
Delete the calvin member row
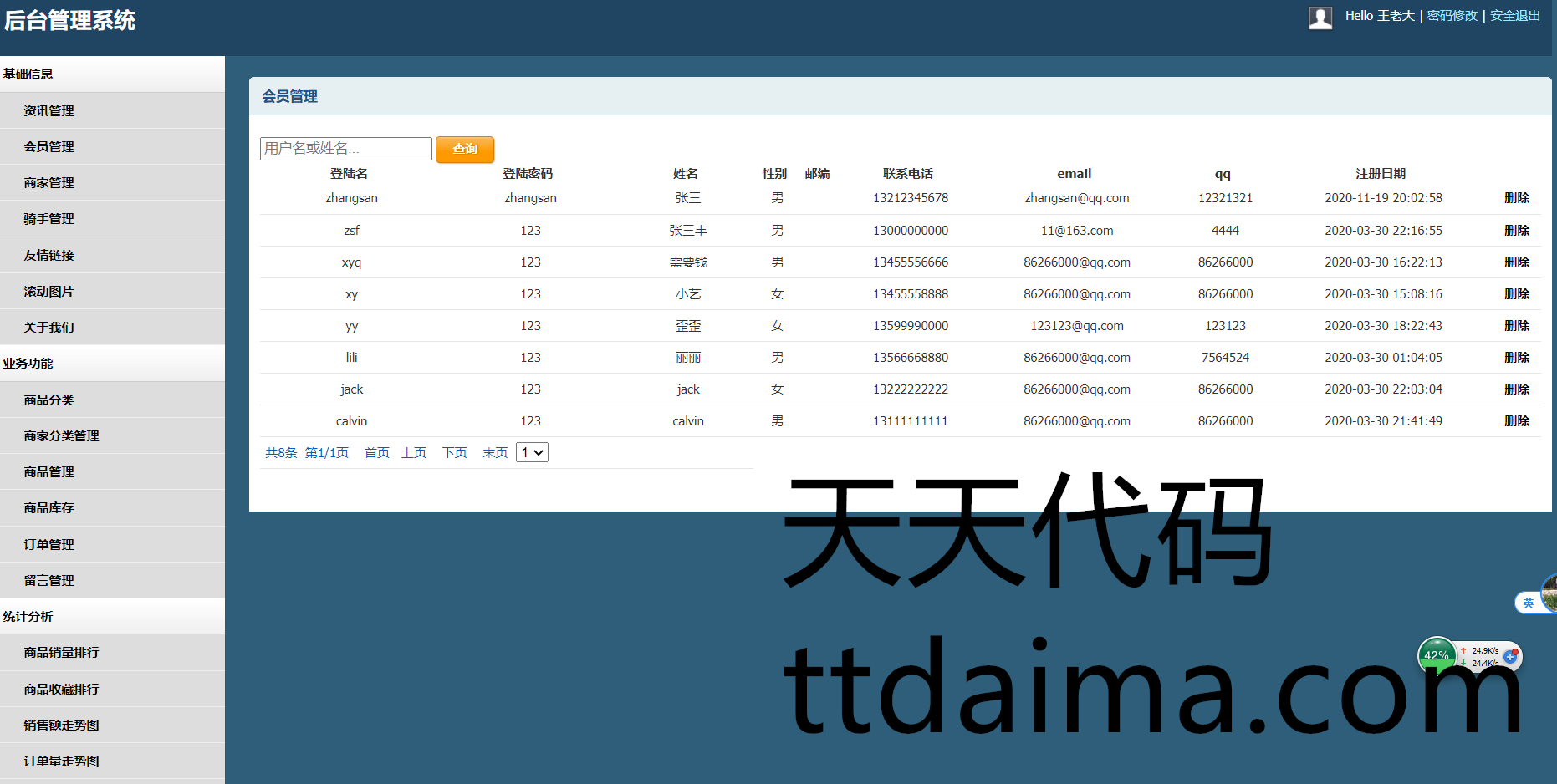click(x=1516, y=421)
